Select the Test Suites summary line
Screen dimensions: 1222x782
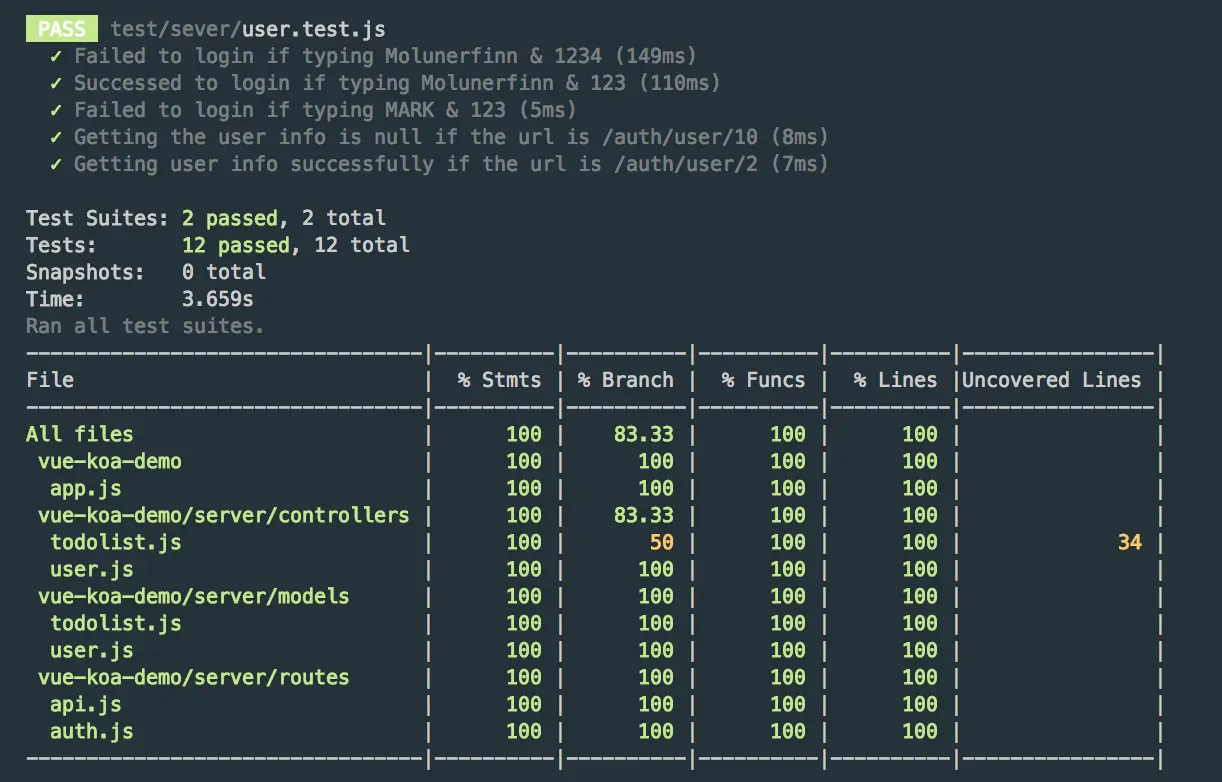pos(206,218)
